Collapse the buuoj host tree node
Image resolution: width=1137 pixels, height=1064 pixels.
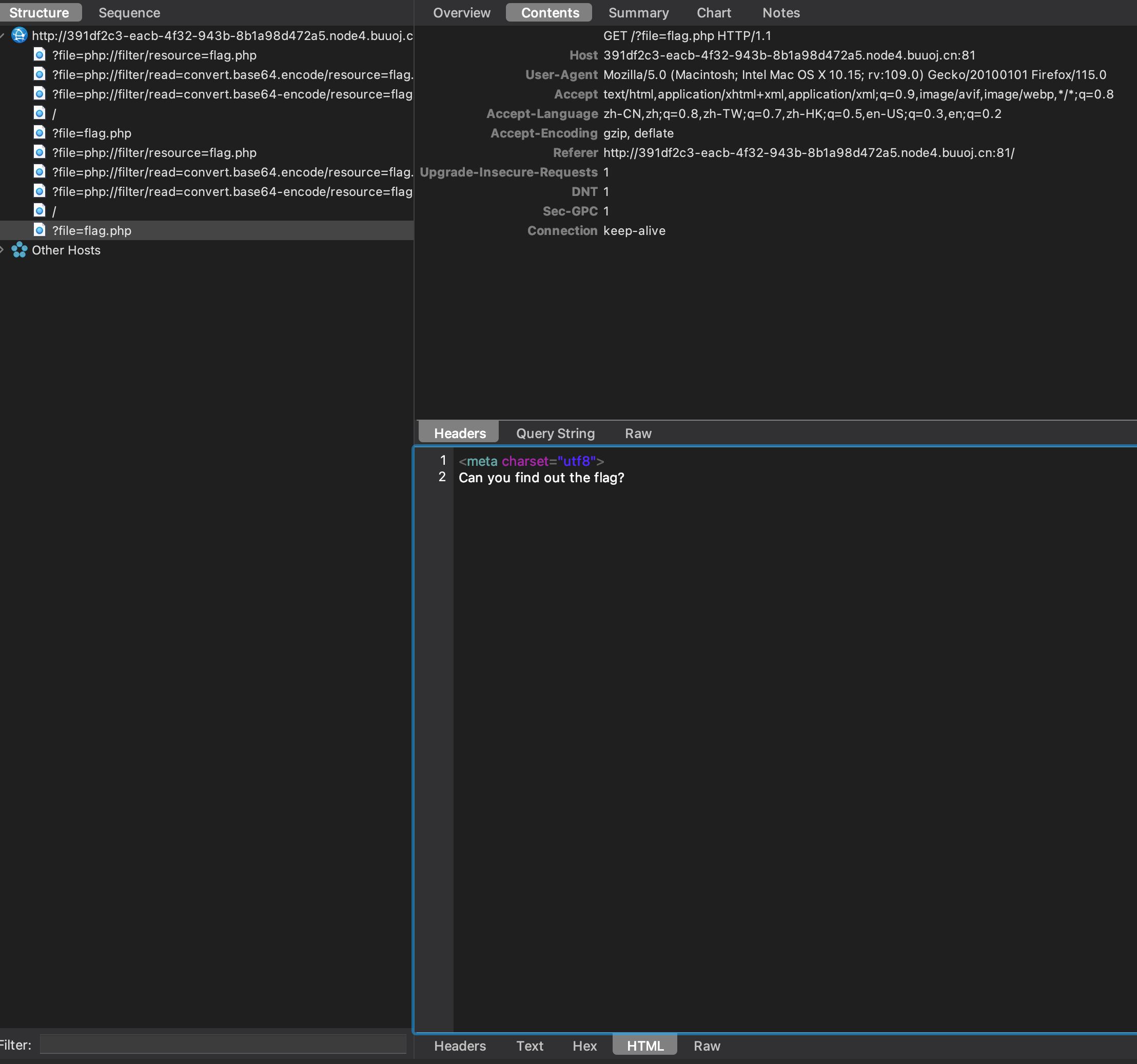(x=2, y=35)
